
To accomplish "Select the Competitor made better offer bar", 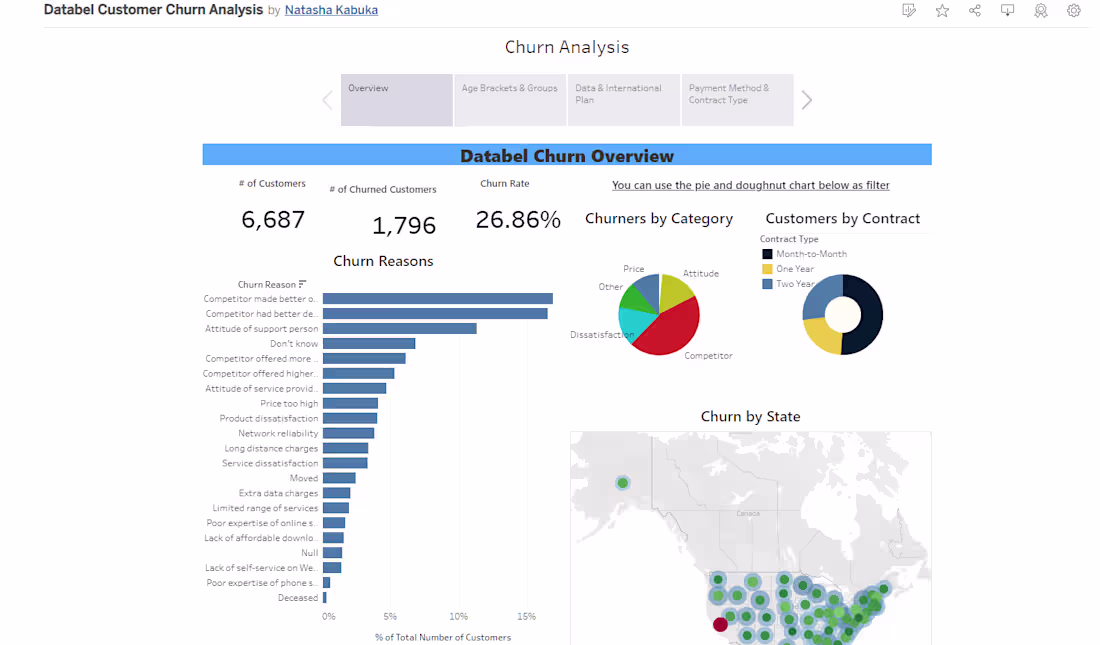I will click(x=440, y=298).
